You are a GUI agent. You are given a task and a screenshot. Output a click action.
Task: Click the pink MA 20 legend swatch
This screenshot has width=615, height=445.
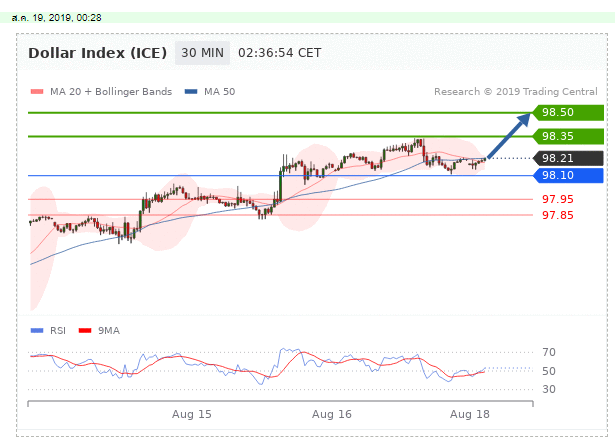pos(37,92)
